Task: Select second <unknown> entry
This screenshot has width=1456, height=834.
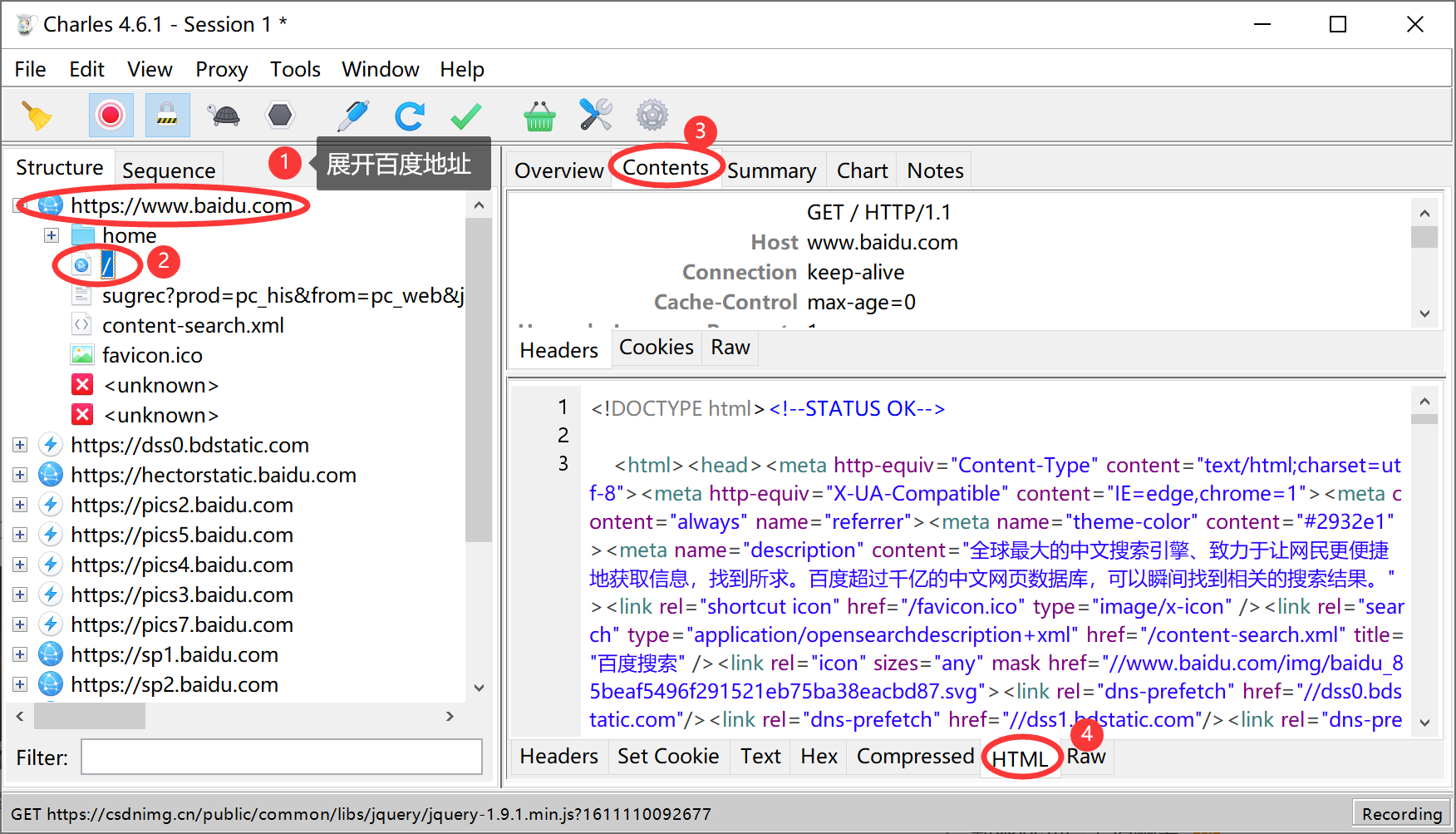Action: [161, 415]
